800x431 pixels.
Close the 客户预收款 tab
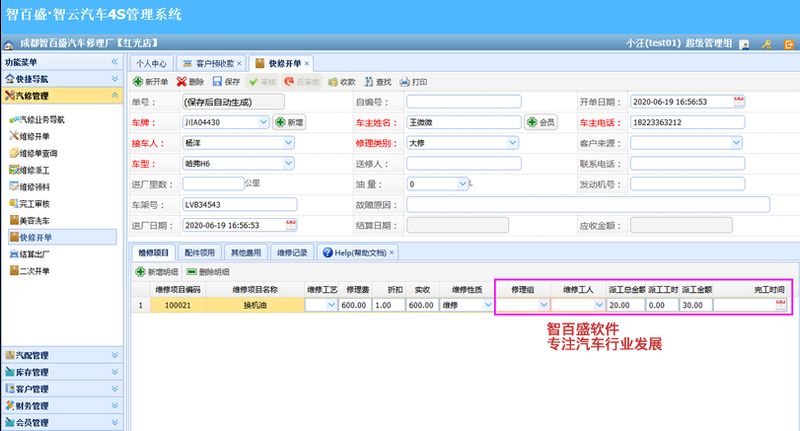tap(239, 64)
